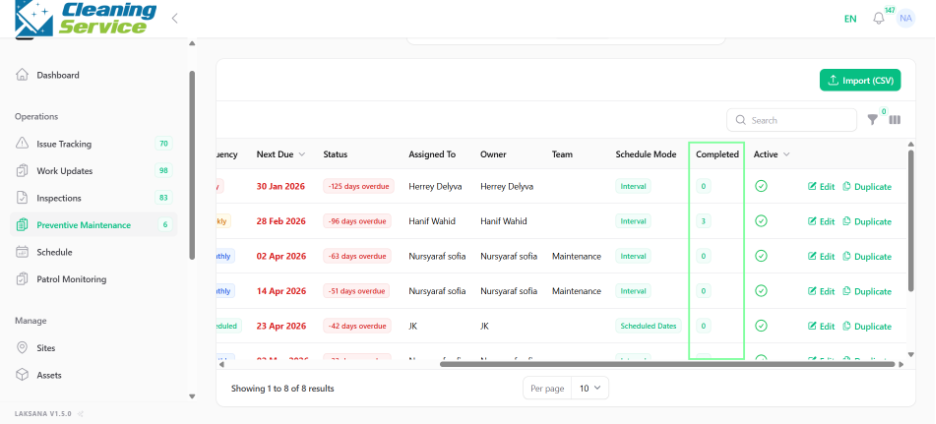Click the table Search field
The image size is (936, 424).
792,120
